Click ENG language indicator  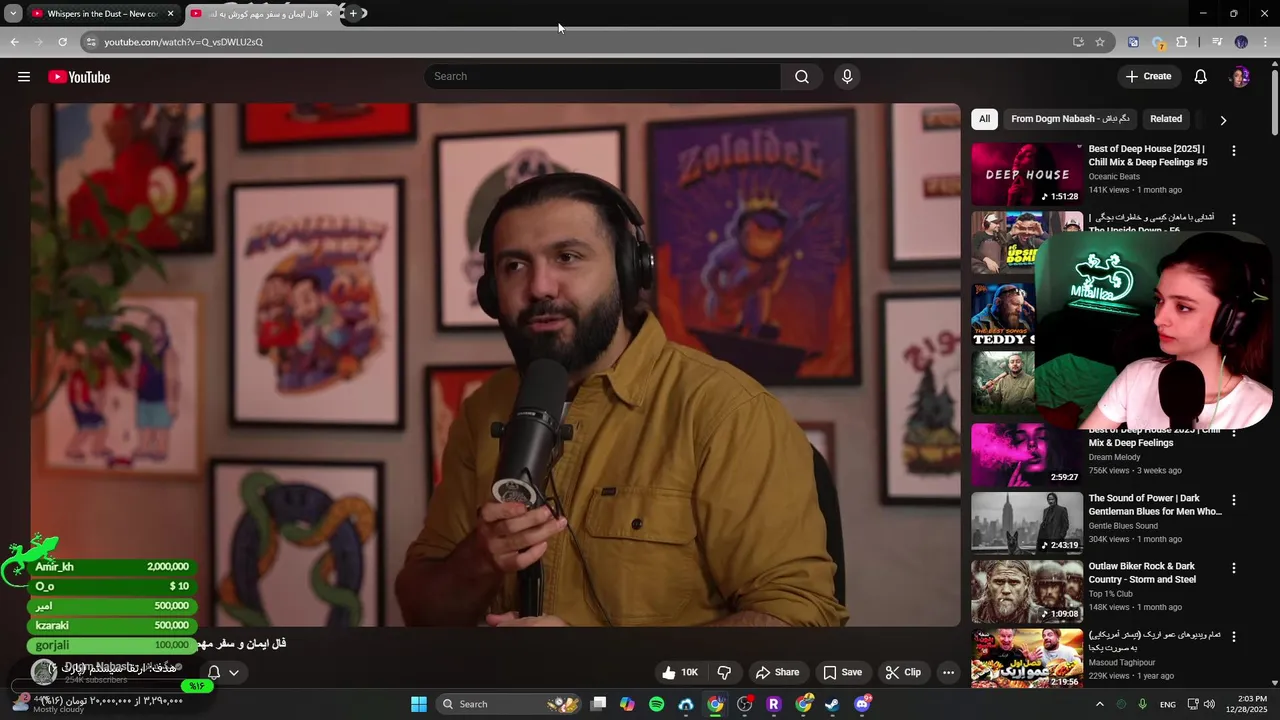point(1168,704)
